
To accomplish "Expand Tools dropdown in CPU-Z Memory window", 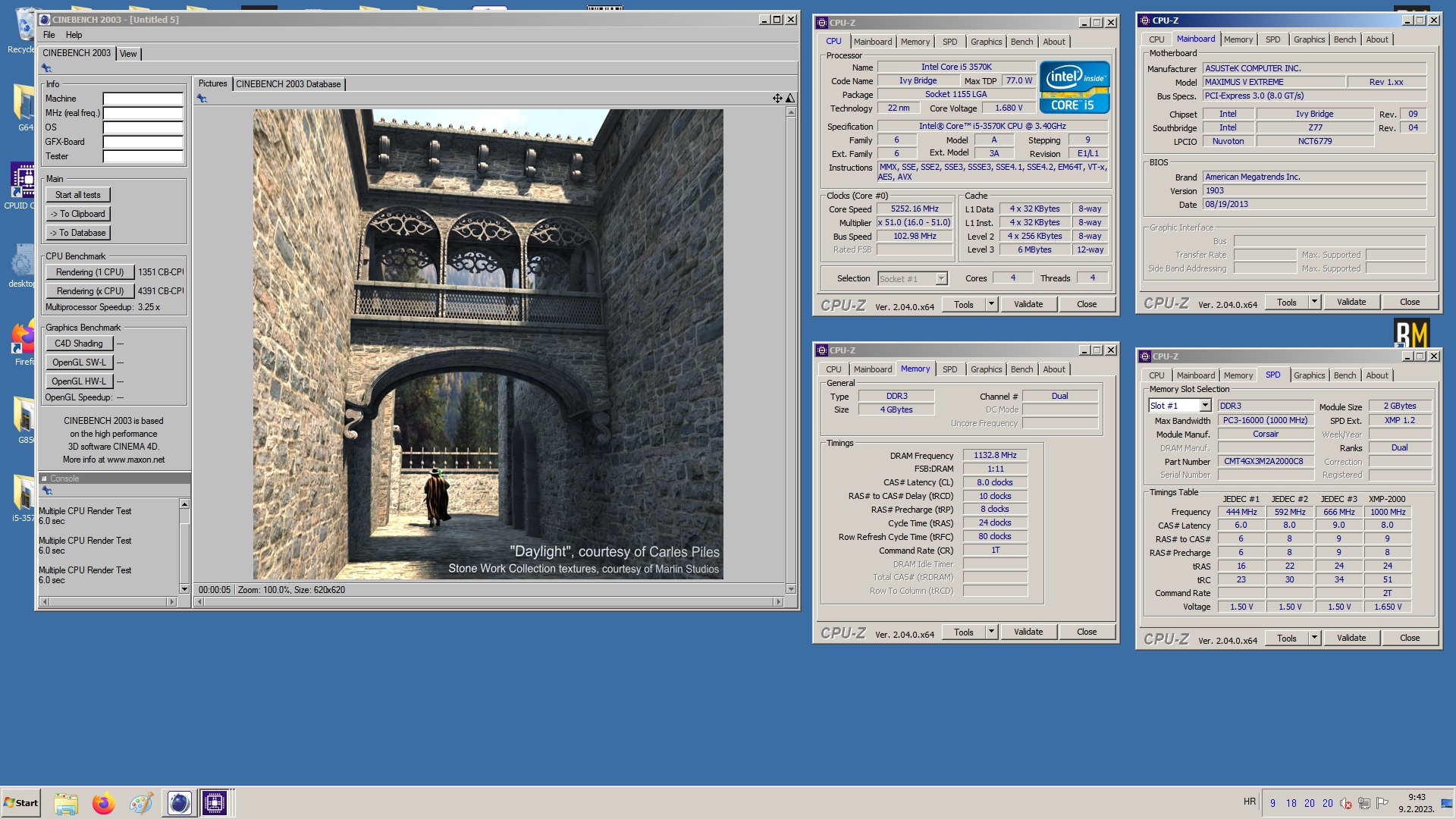I will (991, 632).
